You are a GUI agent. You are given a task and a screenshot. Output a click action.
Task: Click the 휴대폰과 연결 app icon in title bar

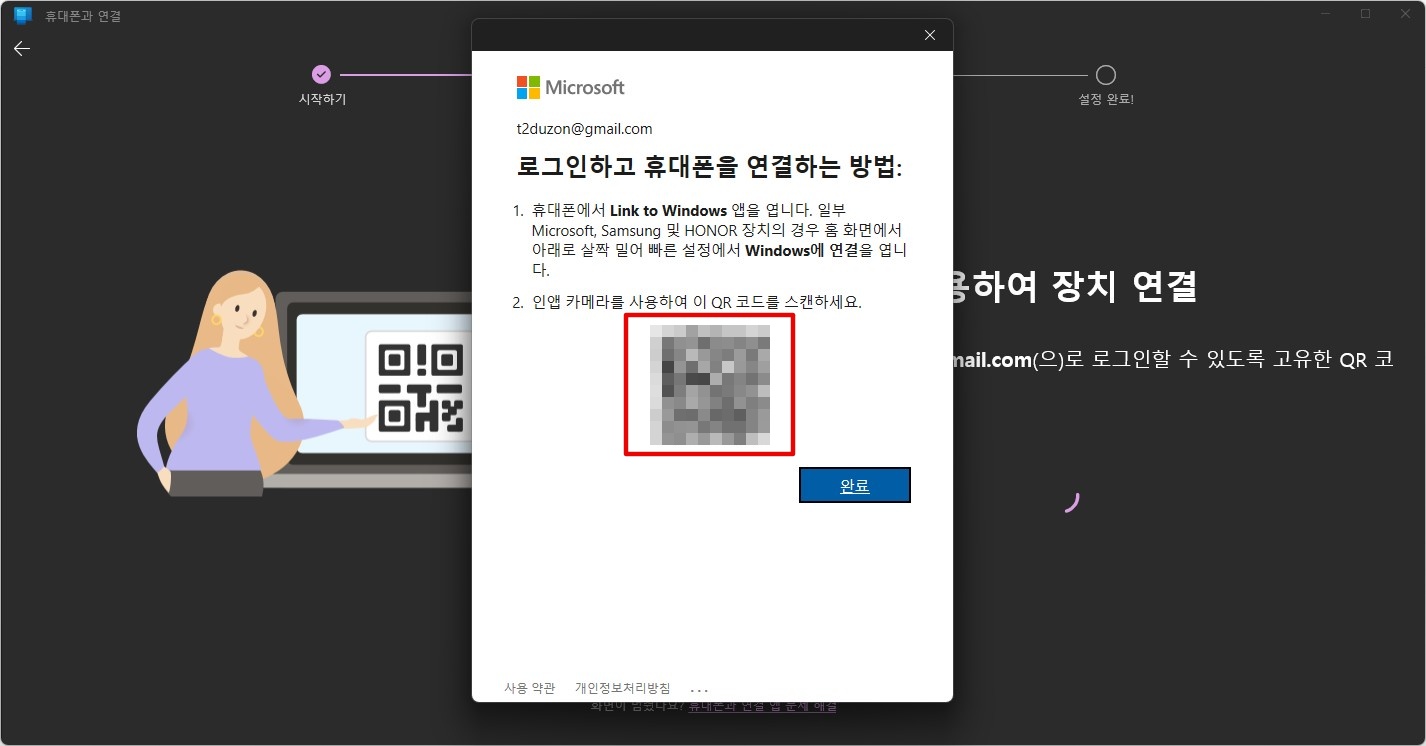(22, 15)
